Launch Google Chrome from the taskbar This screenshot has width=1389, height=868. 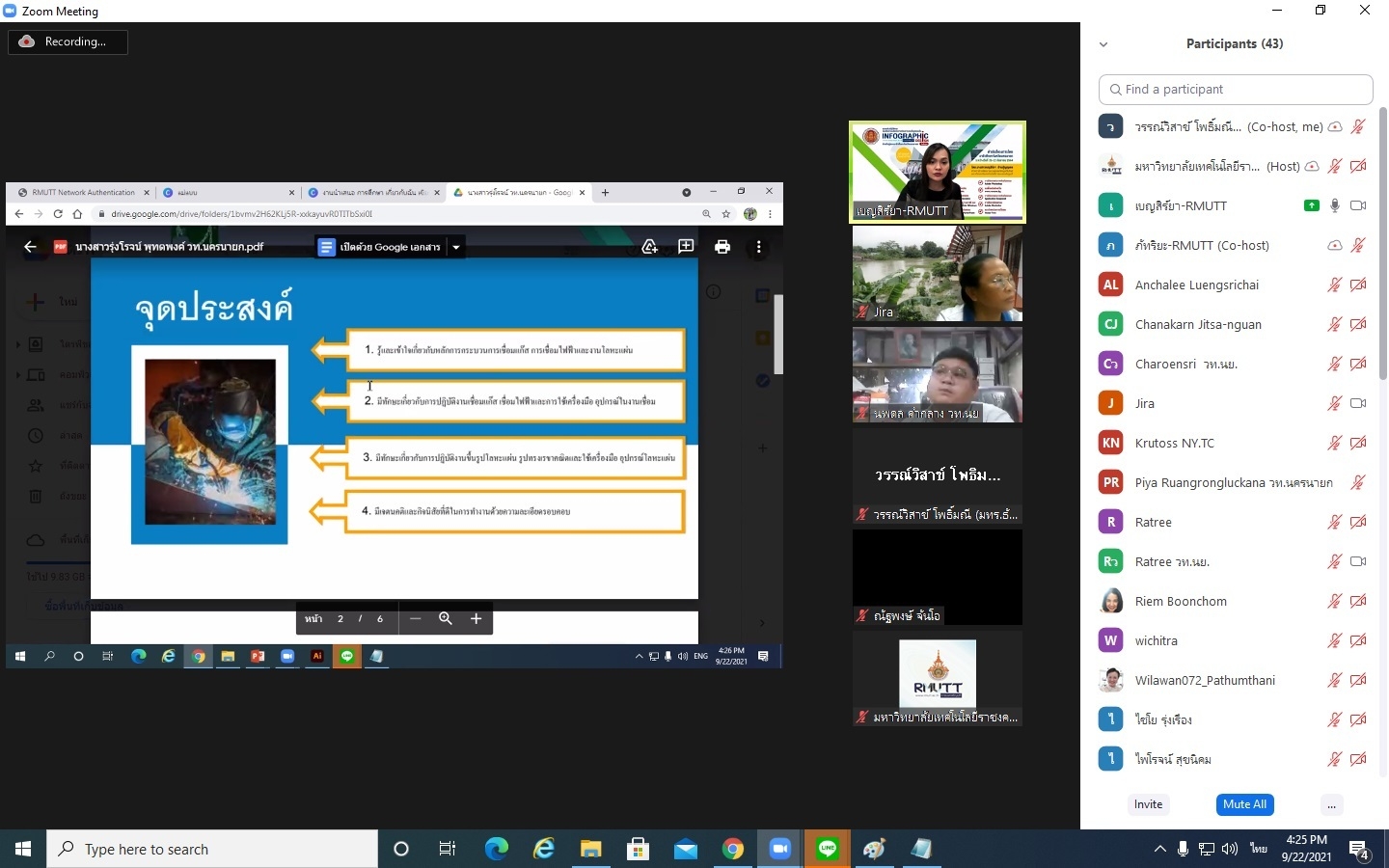pyautogui.click(x=733, y=849)
